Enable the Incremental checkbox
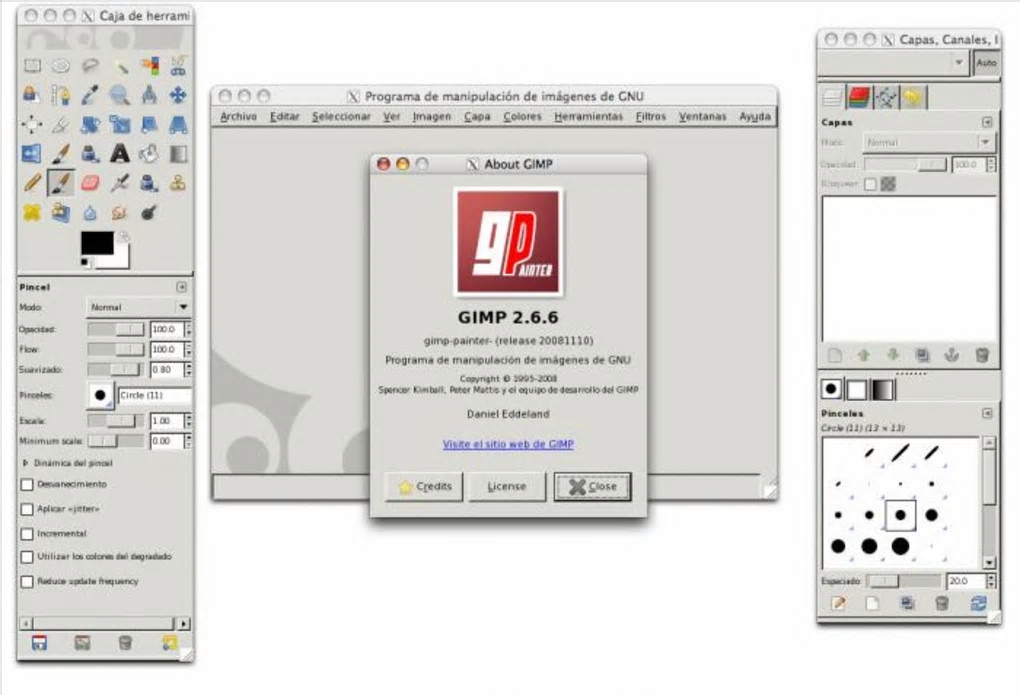This screenshot has height=695, width=1020. coord(27,534)
